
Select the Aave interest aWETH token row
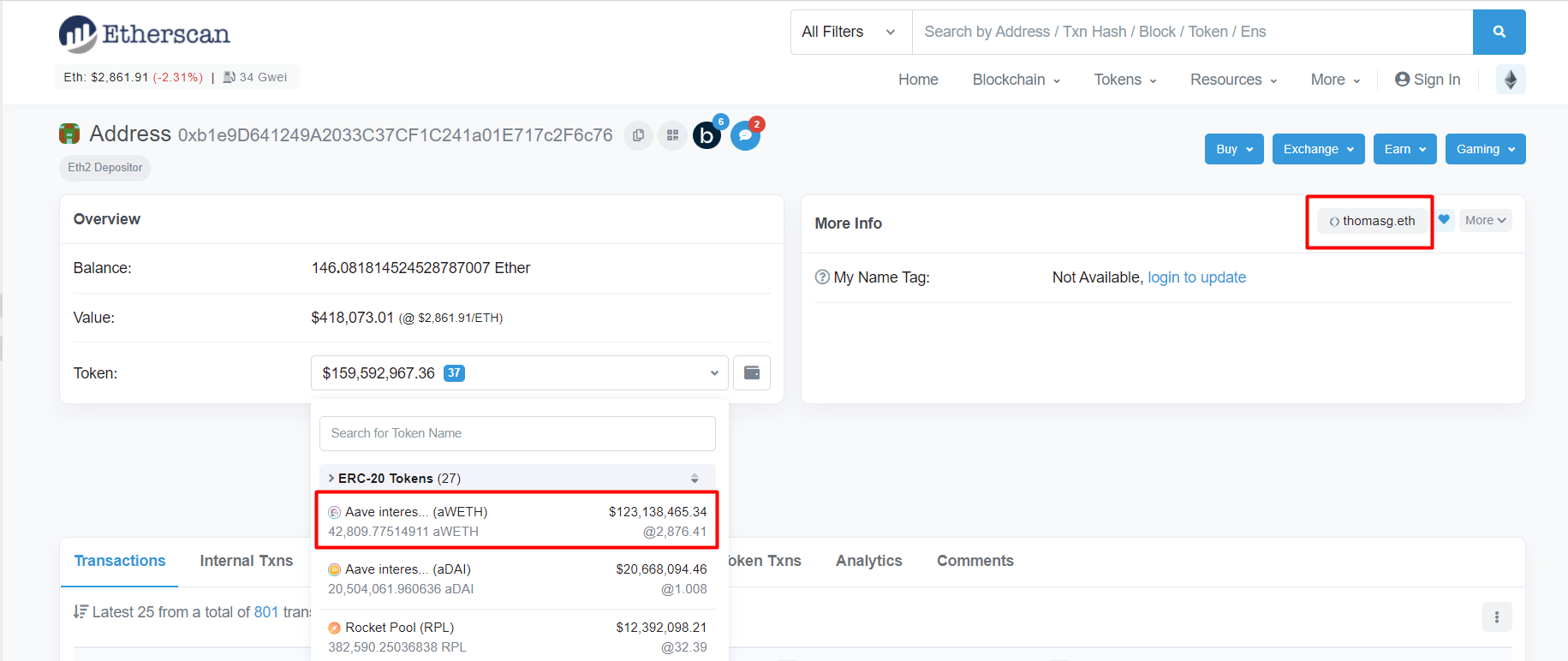[517, 521]
